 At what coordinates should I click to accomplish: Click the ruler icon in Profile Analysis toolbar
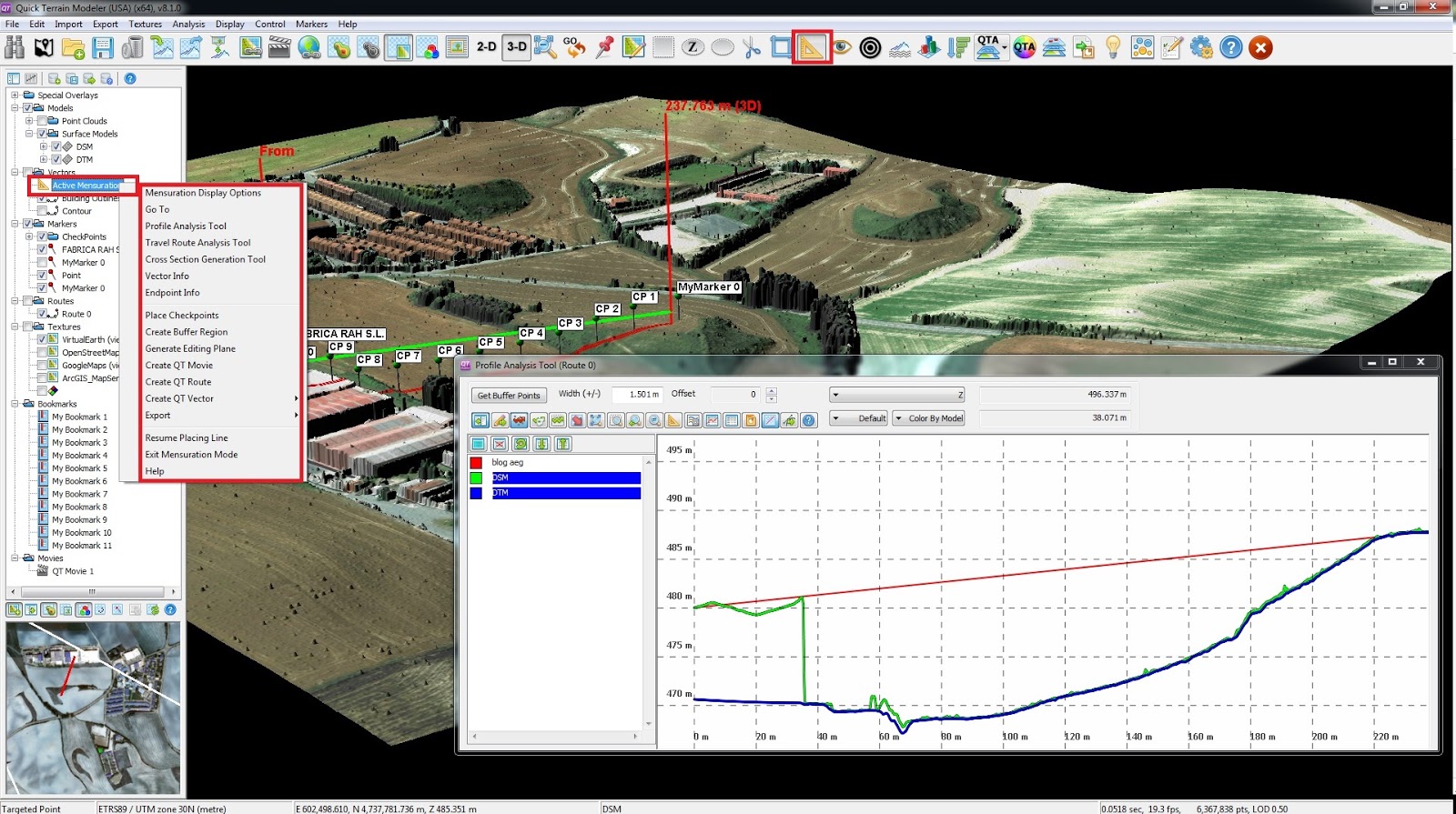(x=673, y=419)
